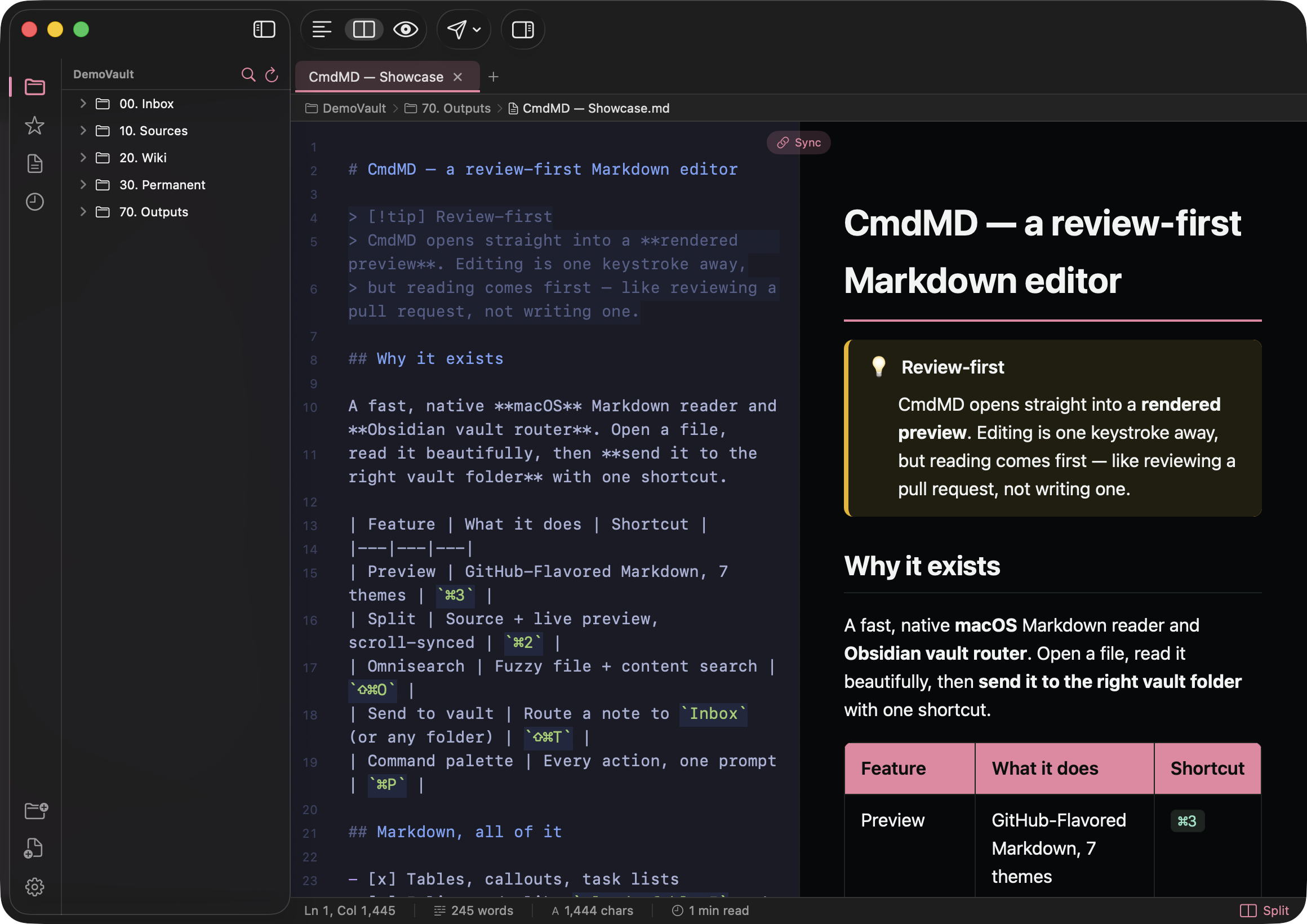Expand the 10. Sources folder chevron
This screenshot has width=1307, height=924.
pyautogui.click(x=83, y=130)
